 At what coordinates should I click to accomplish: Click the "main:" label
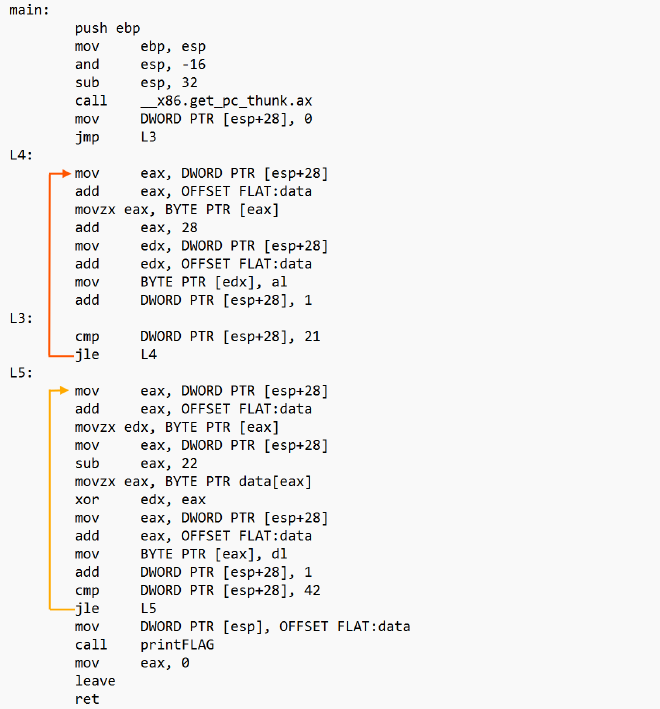point(29,10)
